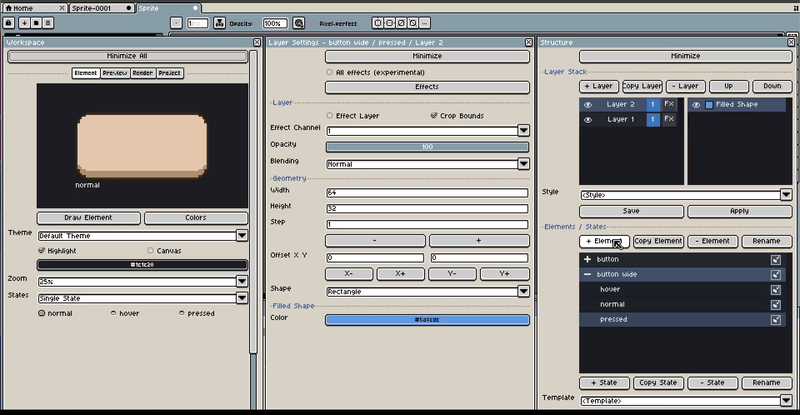Toggle the Pixel-perfect checkbox
The image size is (800, 415).
click(314, 23)
